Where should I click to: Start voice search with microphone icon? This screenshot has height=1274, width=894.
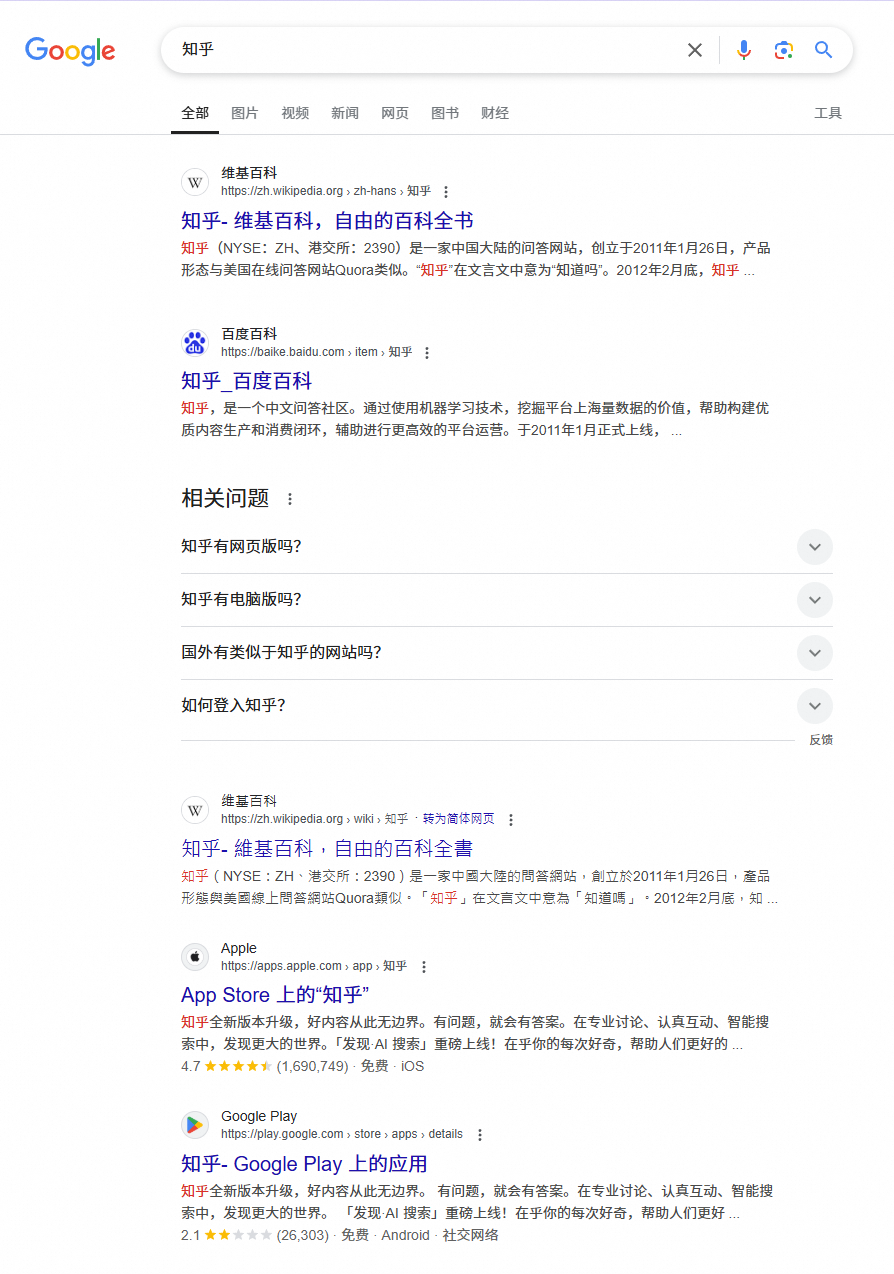(x=744, y=50)
